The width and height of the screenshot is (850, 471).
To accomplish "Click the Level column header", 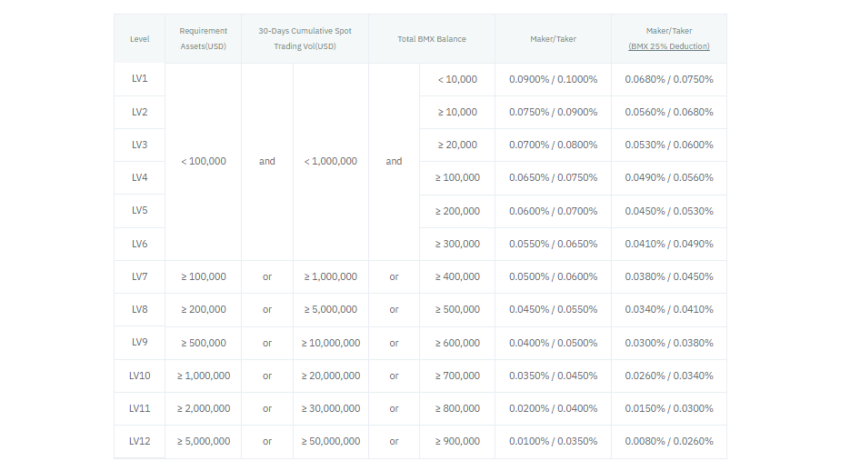I will pyautogui.click(x=139, y=39).
